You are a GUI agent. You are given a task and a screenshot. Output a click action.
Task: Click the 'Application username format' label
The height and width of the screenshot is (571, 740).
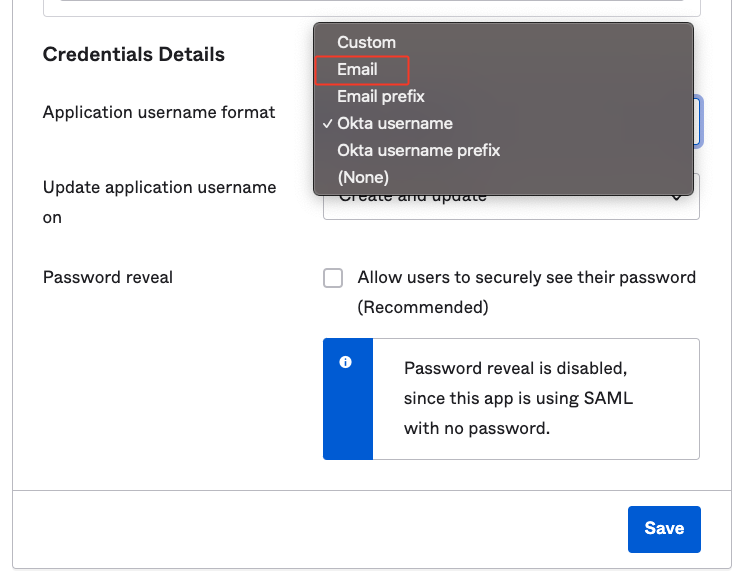coord(159,112)
